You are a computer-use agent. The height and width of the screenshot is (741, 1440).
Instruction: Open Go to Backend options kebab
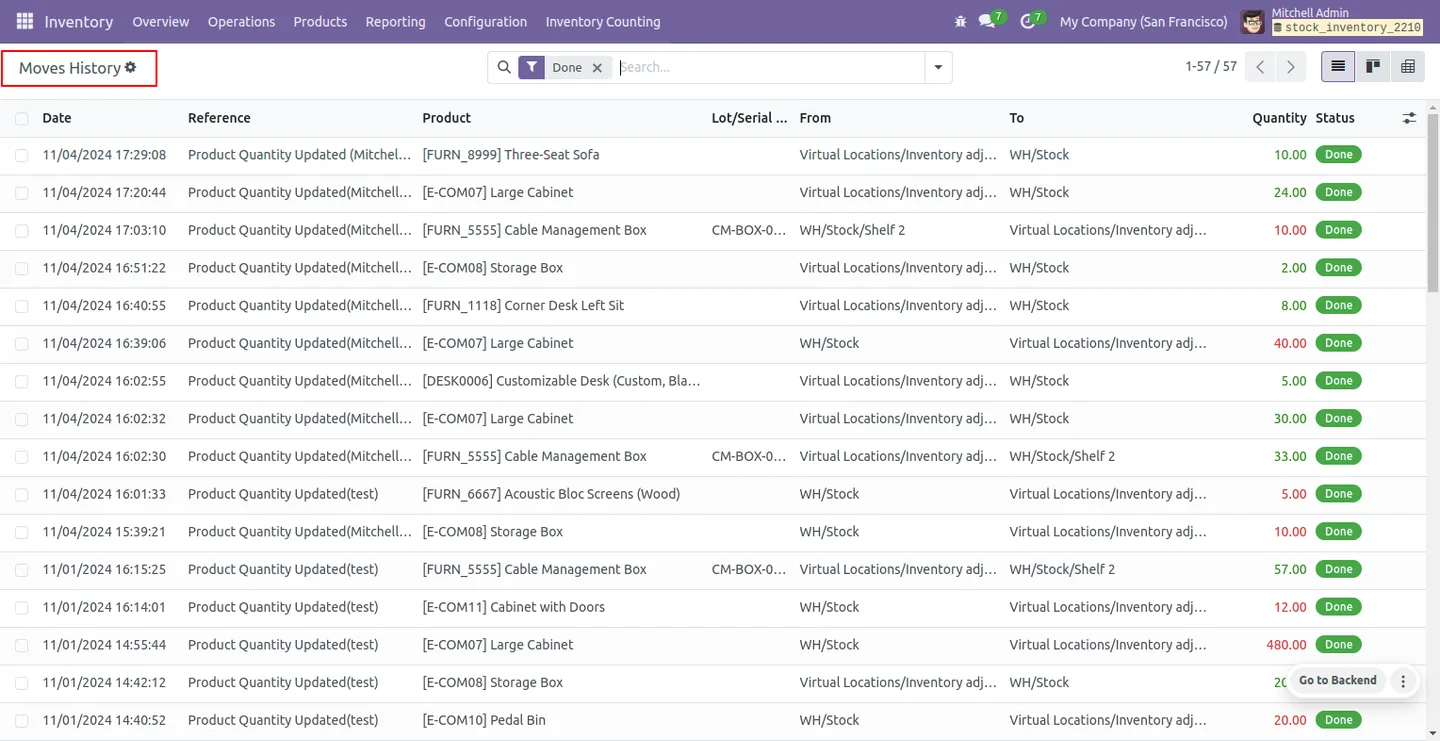[1403, 681]
